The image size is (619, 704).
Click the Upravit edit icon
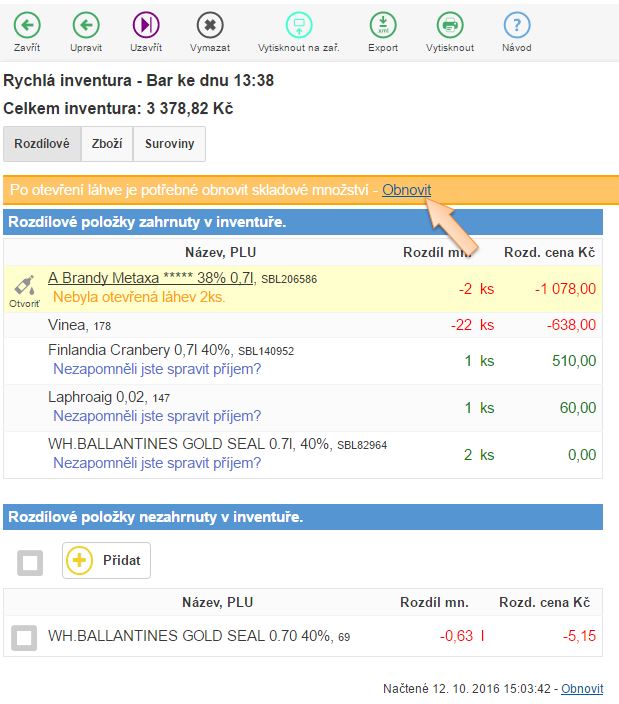pyautogui.click(x=86, y=26)
